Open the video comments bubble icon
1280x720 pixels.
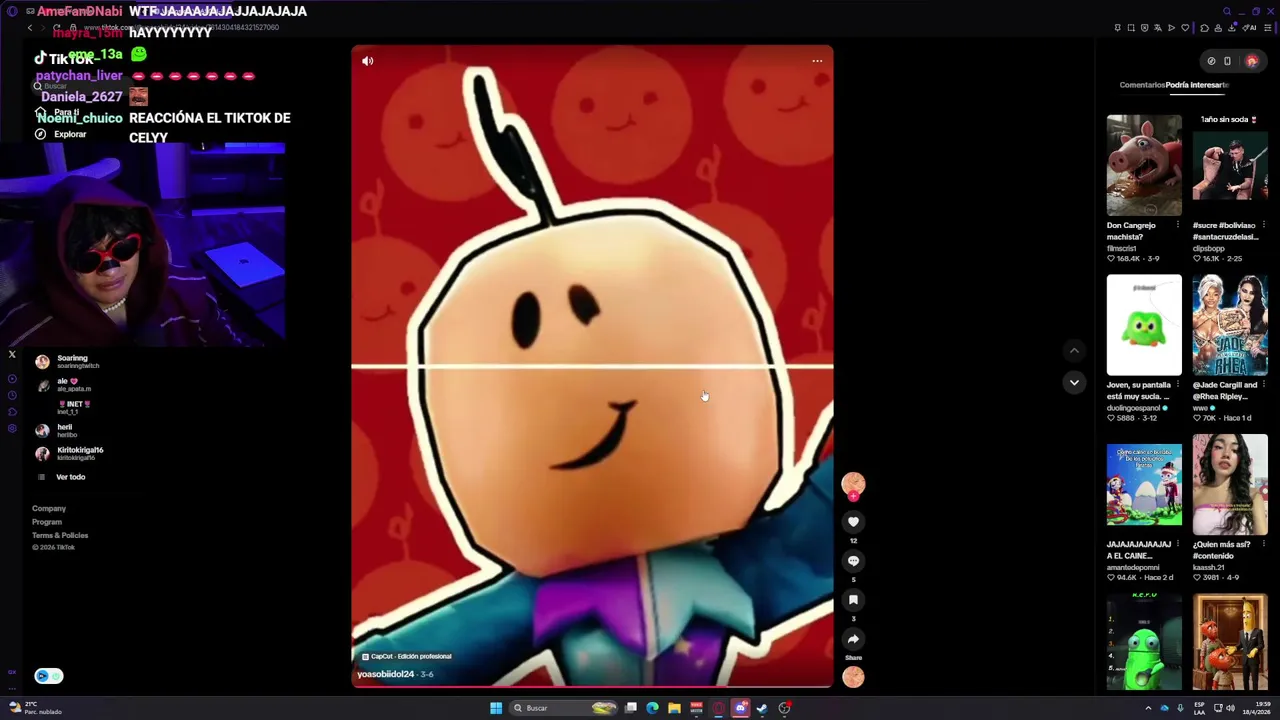pyautogui.click(x=853, y=560)
